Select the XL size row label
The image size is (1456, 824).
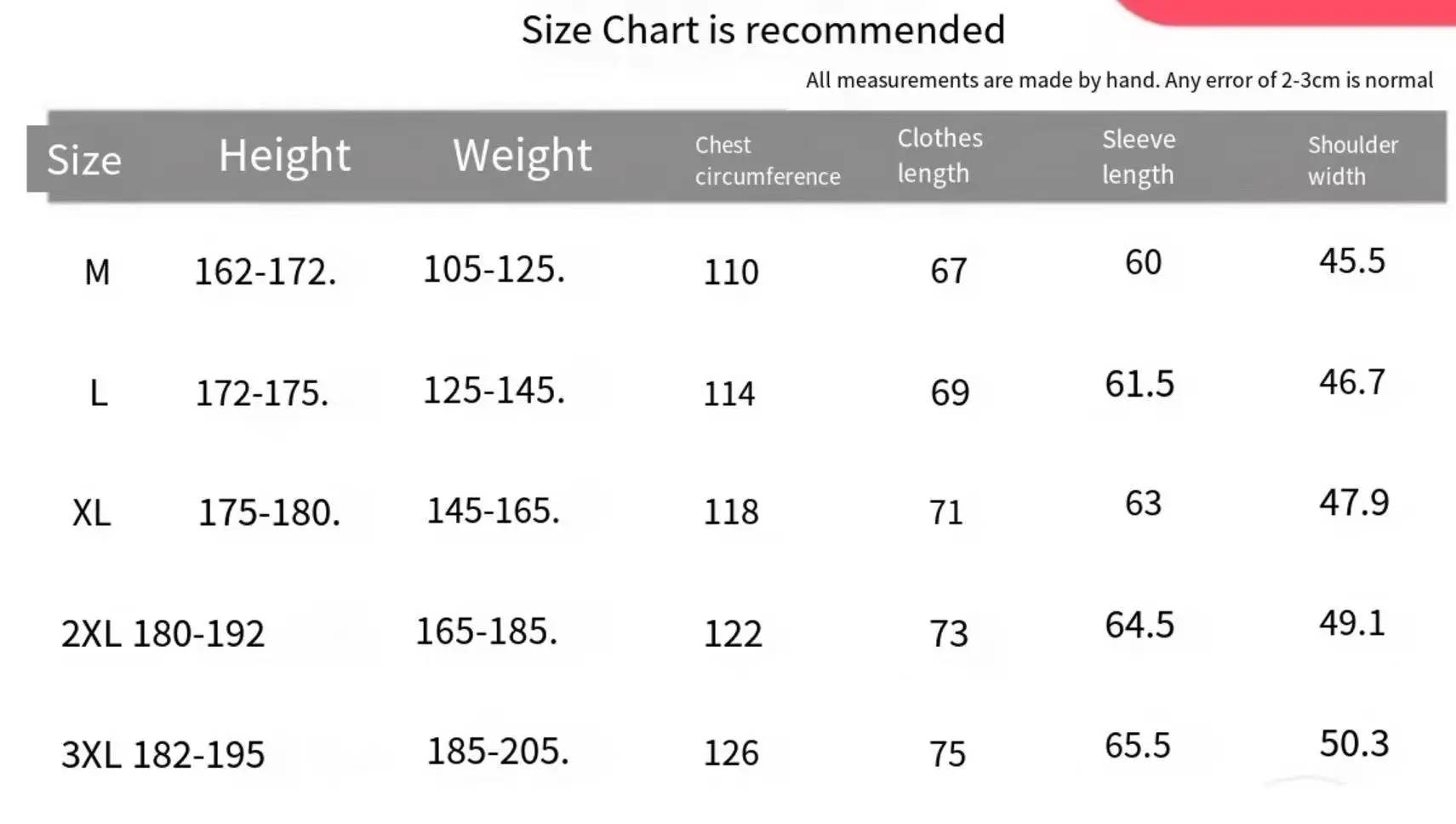point(92,513)
